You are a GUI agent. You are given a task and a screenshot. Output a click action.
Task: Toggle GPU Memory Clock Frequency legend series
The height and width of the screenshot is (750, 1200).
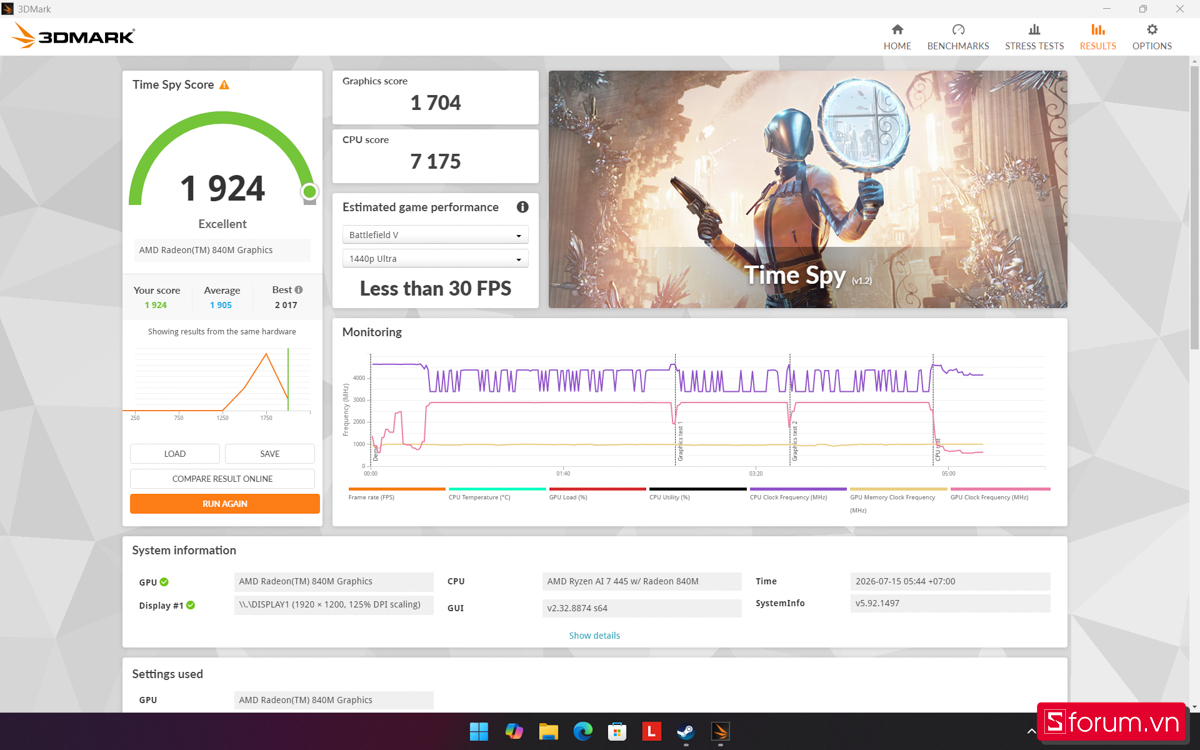(898, 502)
